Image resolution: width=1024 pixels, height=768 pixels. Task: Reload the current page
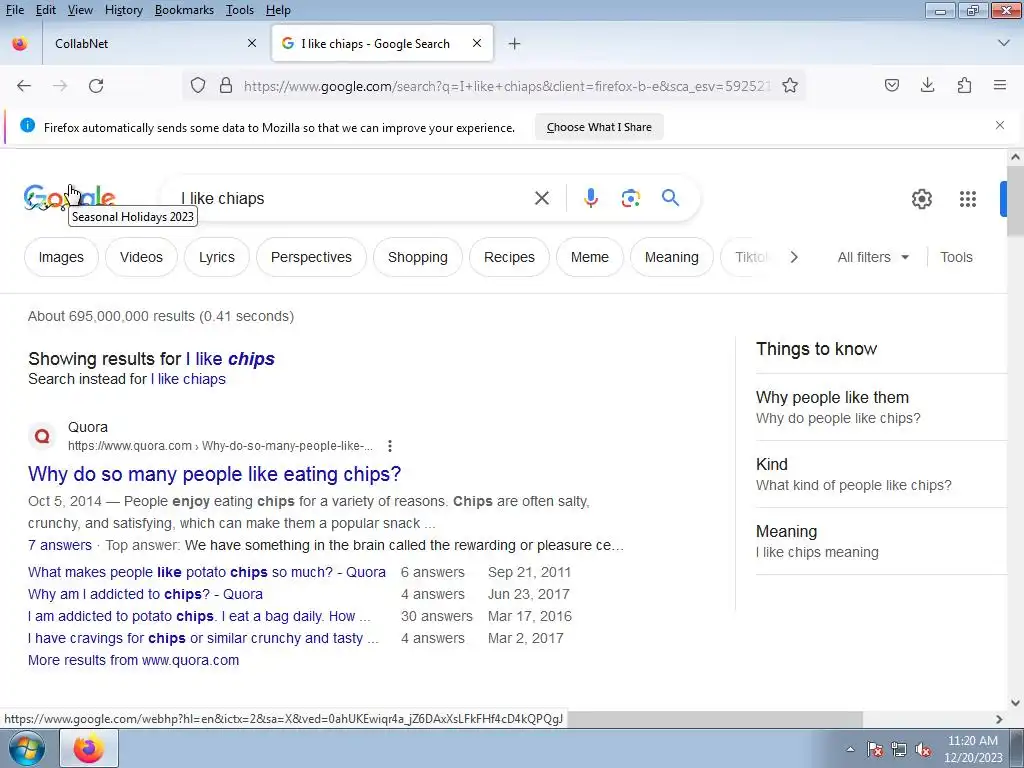point(96,86)
